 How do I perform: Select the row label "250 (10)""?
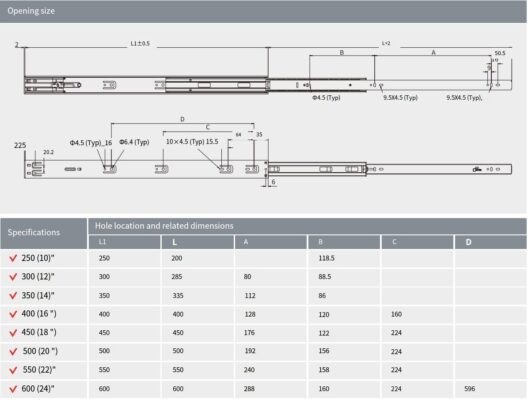pos(38,258)
